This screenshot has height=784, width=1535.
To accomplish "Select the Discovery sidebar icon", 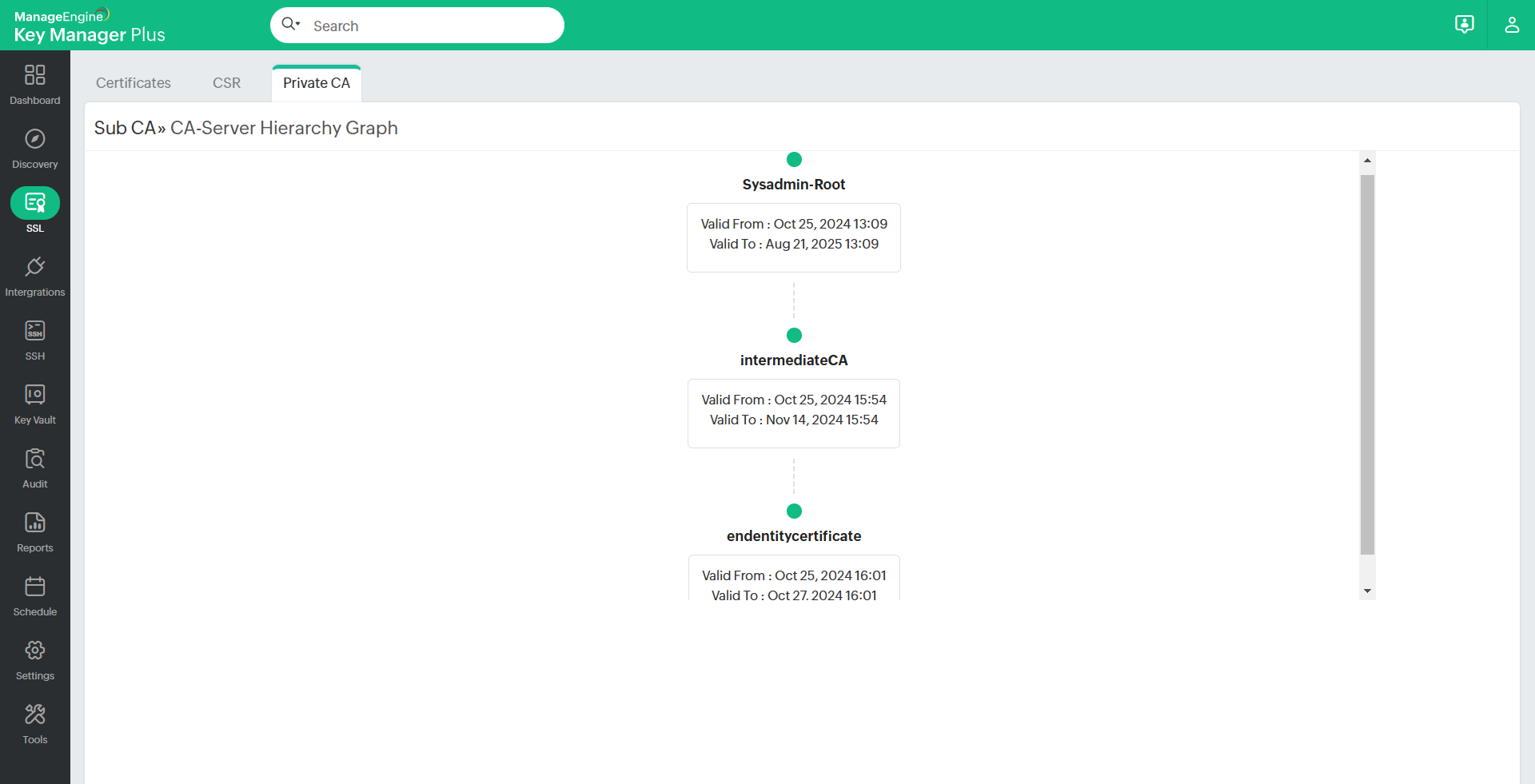I will (34, 148).
